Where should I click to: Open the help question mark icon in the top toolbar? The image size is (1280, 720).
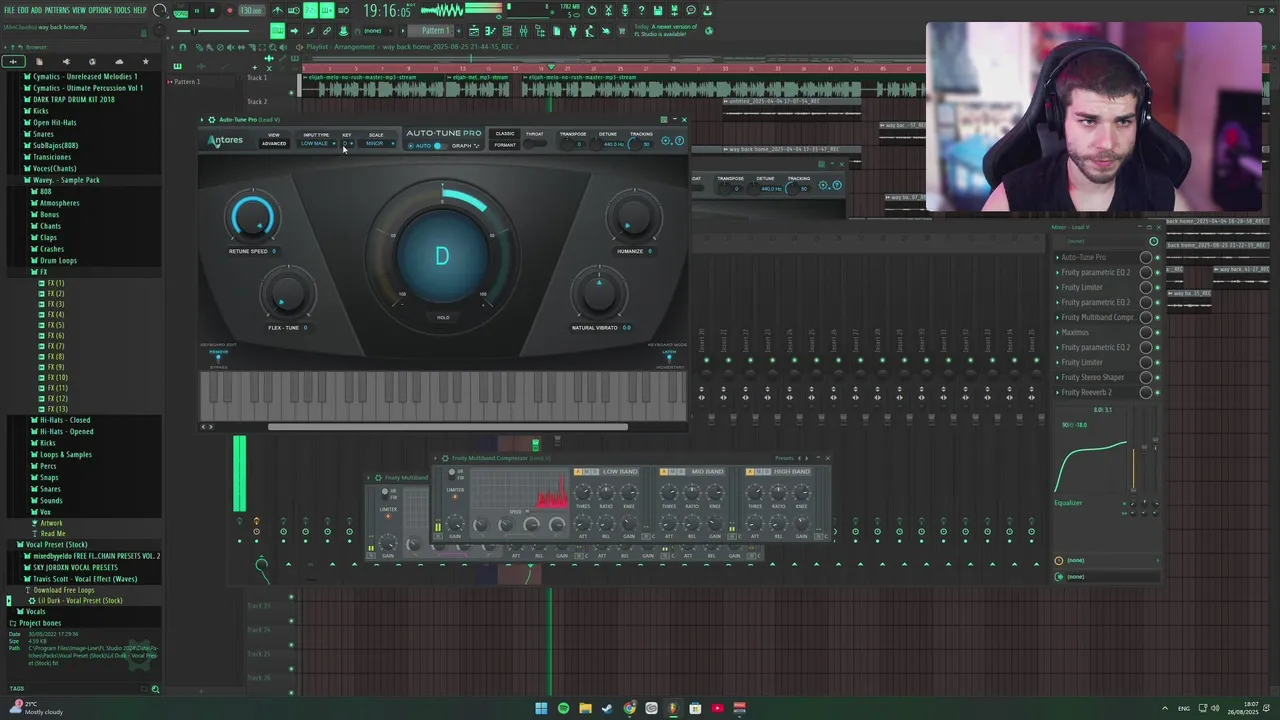(x=641, y=11)
